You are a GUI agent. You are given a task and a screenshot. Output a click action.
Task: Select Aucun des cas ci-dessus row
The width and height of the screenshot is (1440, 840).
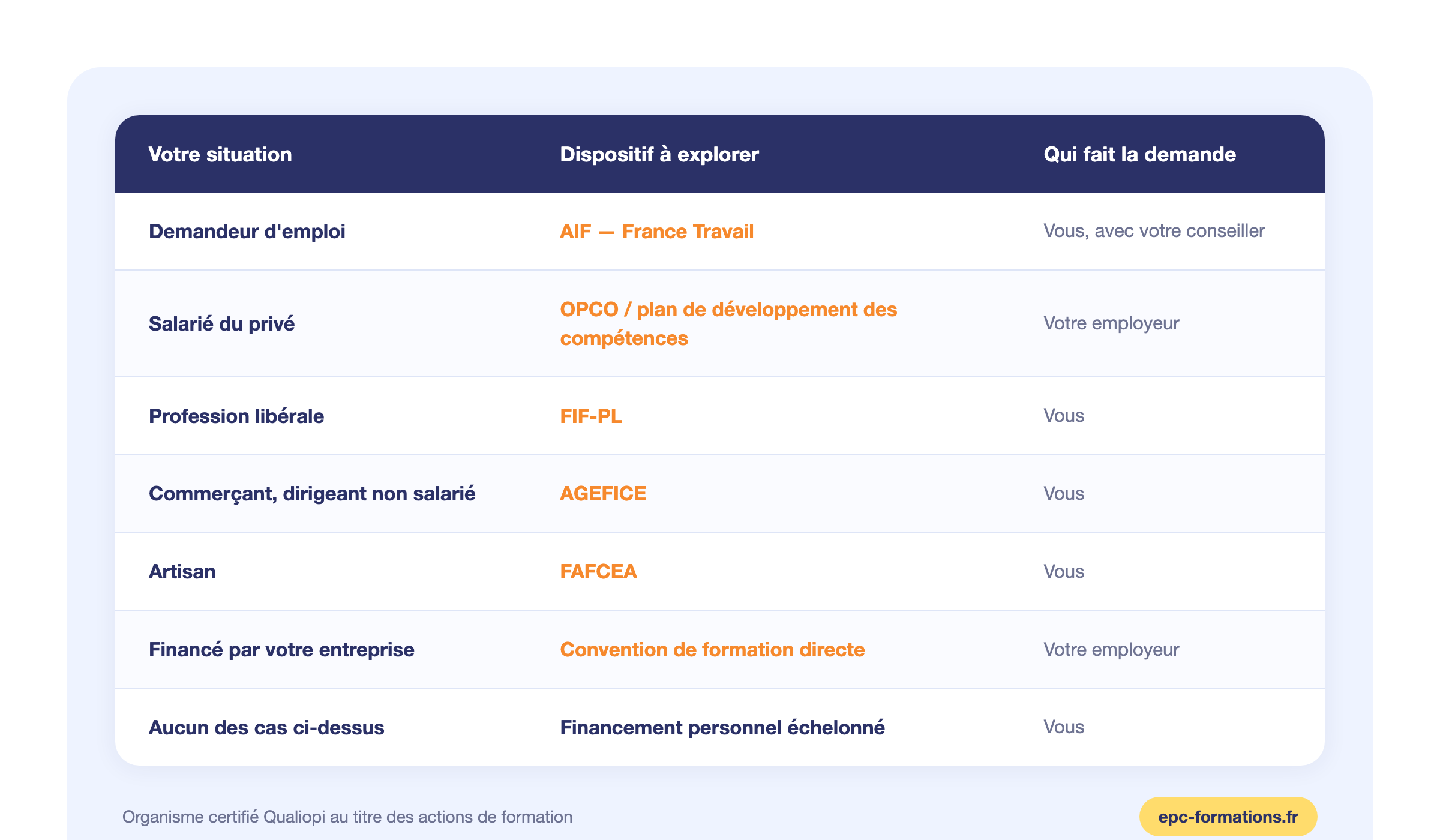point(720,727)
